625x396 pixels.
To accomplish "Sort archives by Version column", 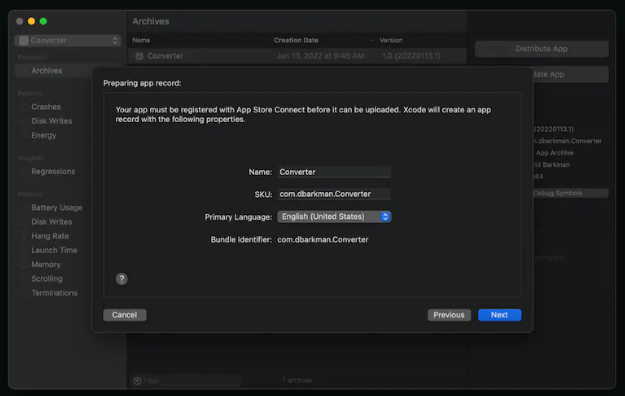I will pyautogui.click(x=391, y=40).
